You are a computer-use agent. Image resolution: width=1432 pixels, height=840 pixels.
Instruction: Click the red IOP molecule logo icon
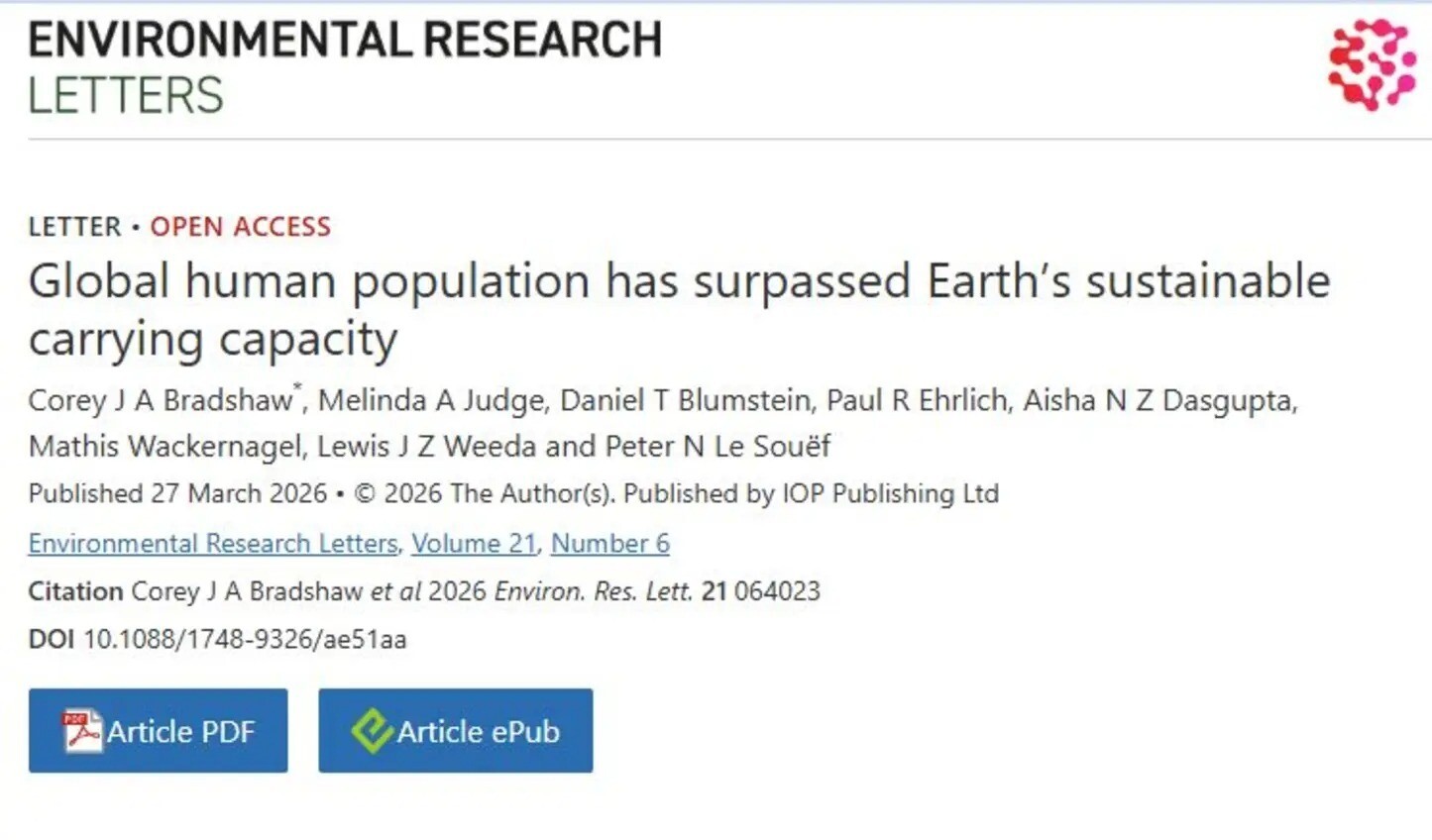pyautogui.click(x=1372, y=63)
